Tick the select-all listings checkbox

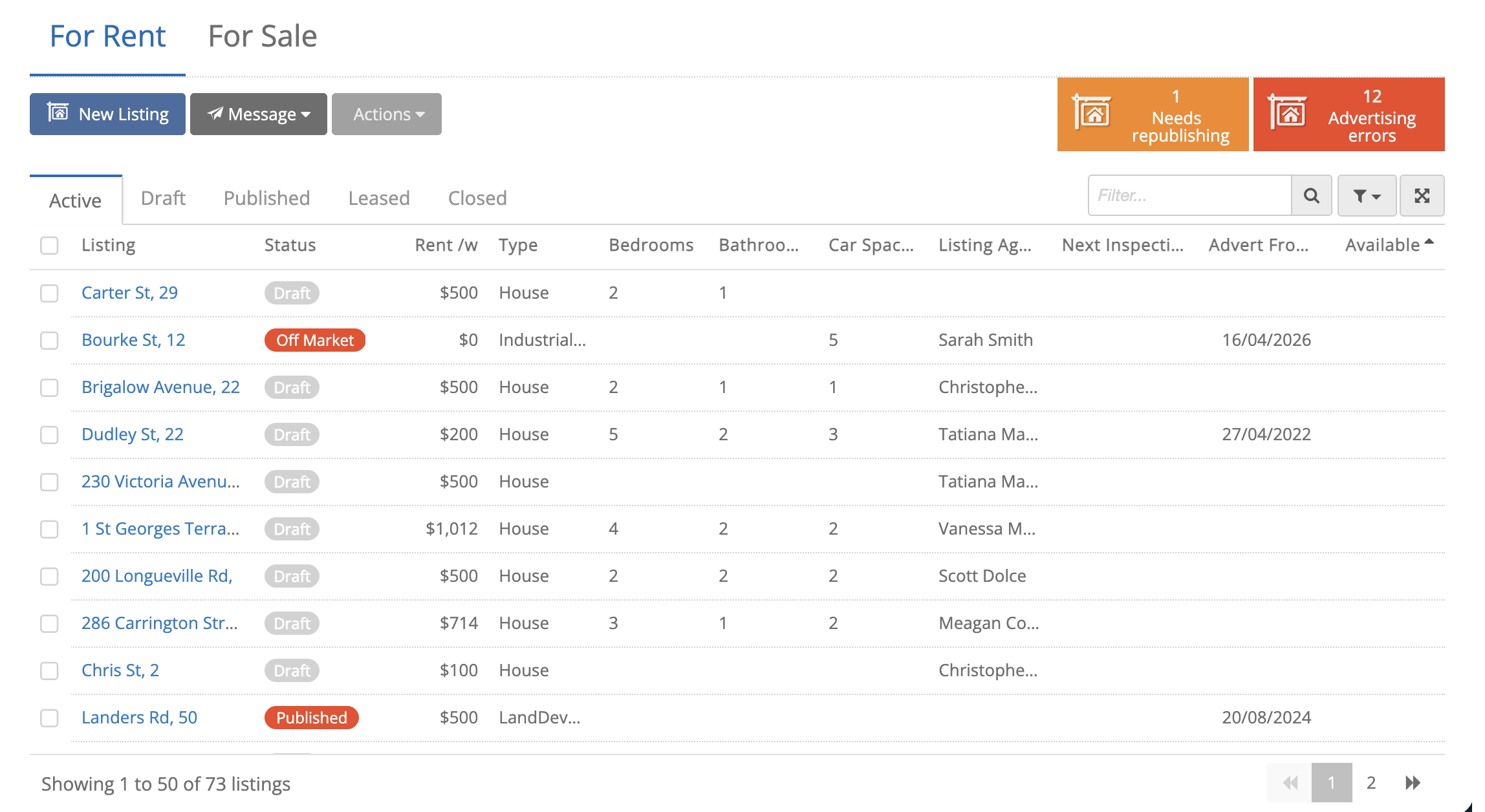point(49,246)
